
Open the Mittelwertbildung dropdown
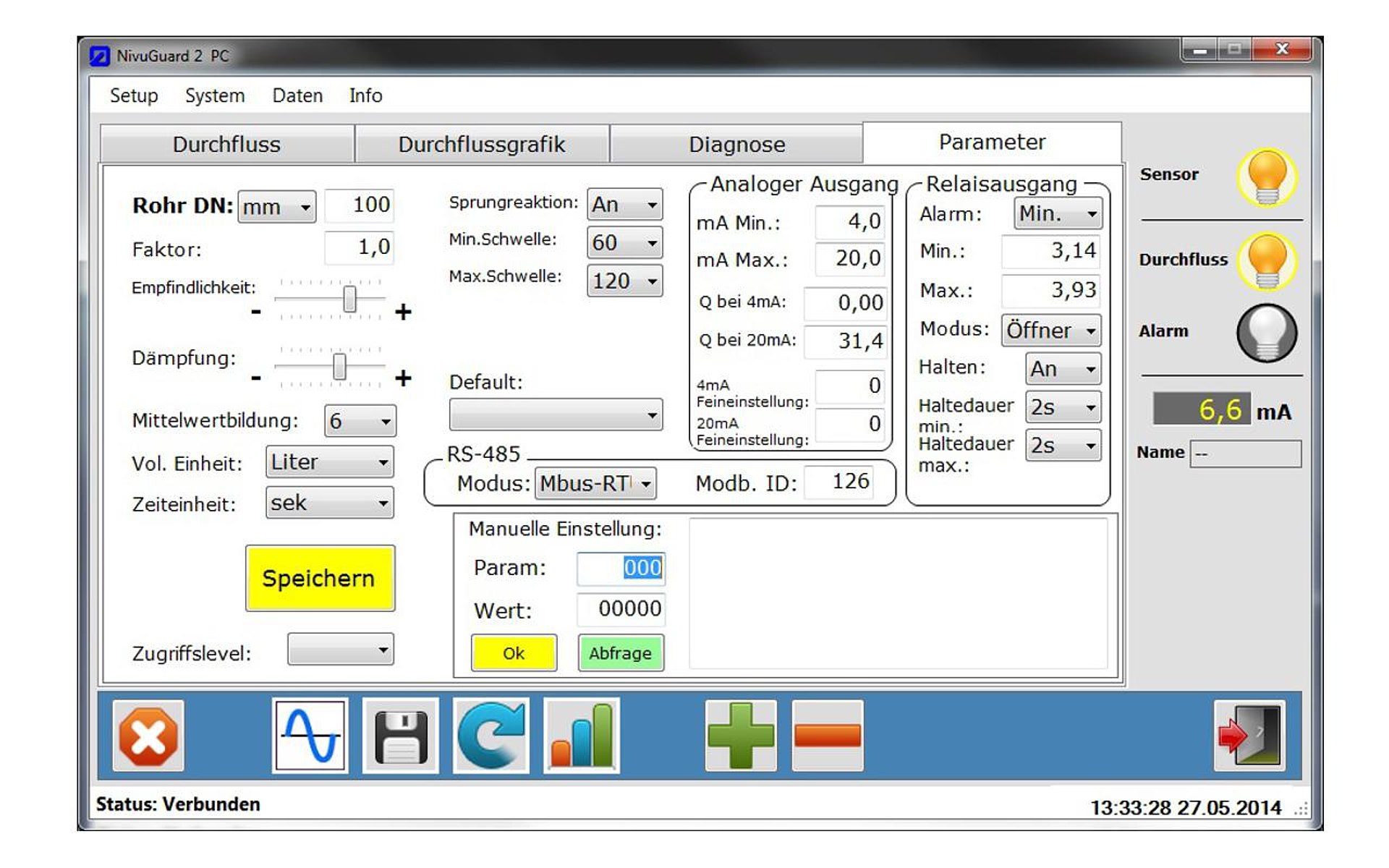point(360,421)
